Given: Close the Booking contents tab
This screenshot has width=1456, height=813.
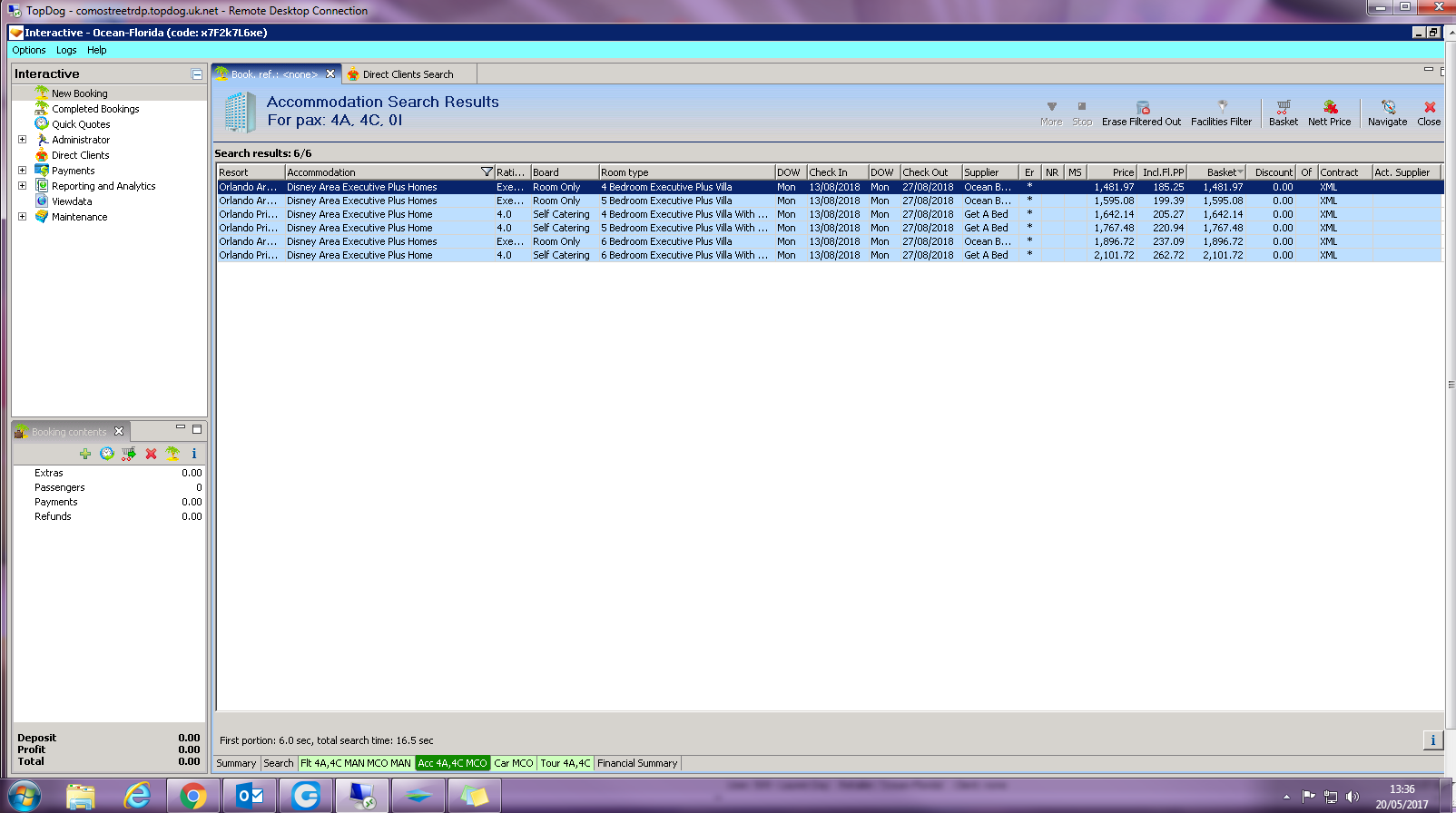Looking at the screenshot, I should [x=119, y=432].
